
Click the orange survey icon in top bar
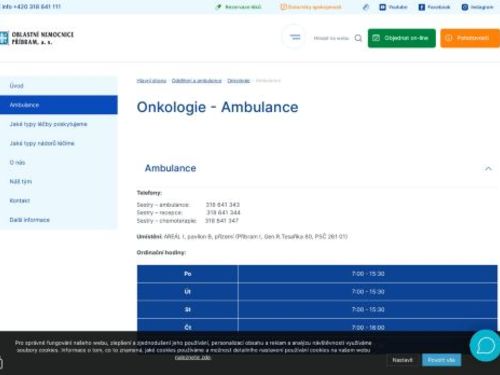[x=283, y=7]
